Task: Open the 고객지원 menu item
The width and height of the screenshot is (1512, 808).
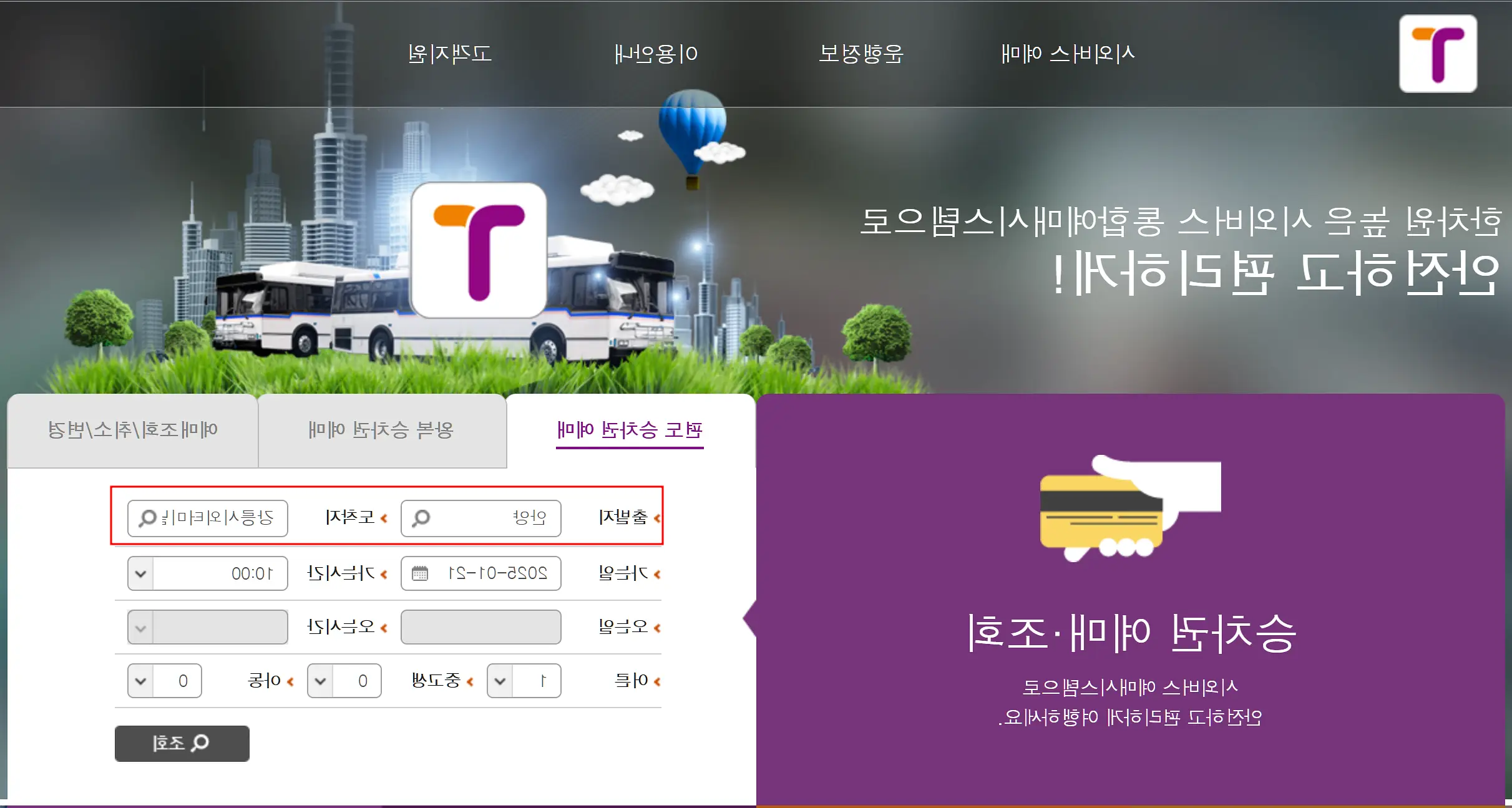Action: point(450,54)
